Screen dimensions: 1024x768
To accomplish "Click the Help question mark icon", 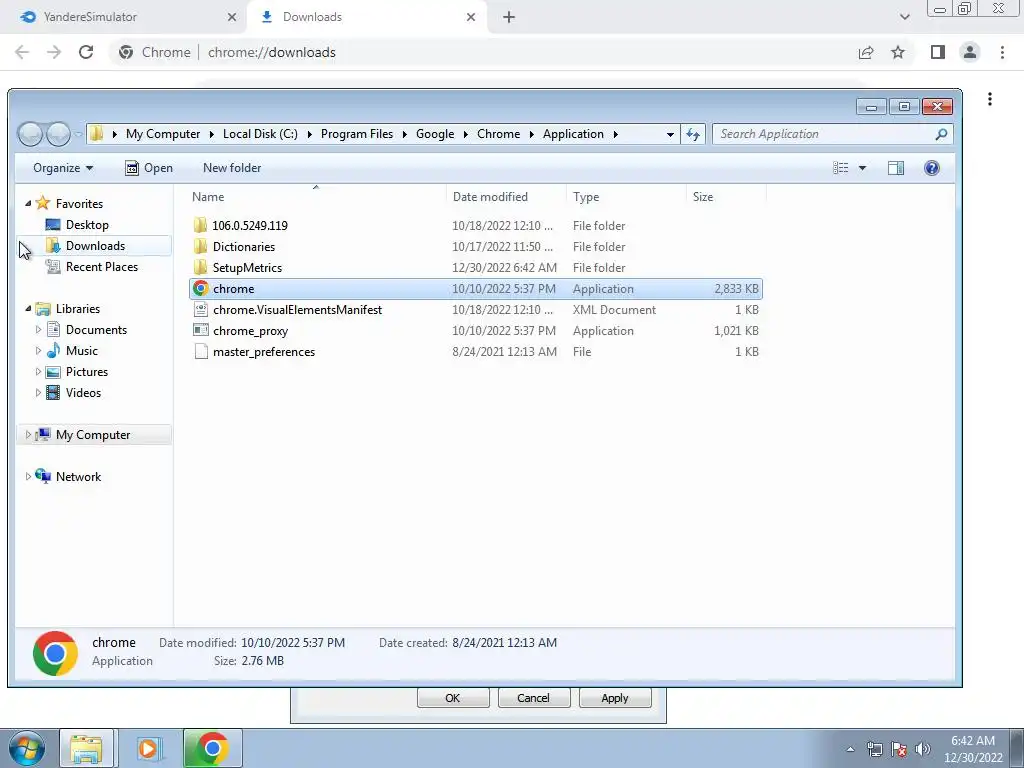I will tap(931, 168).
